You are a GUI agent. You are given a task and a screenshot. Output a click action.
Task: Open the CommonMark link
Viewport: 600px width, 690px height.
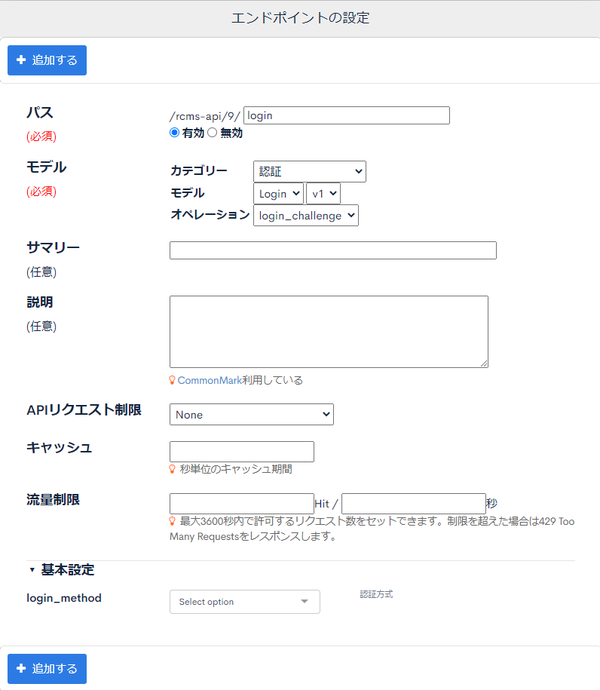point(210,380)
